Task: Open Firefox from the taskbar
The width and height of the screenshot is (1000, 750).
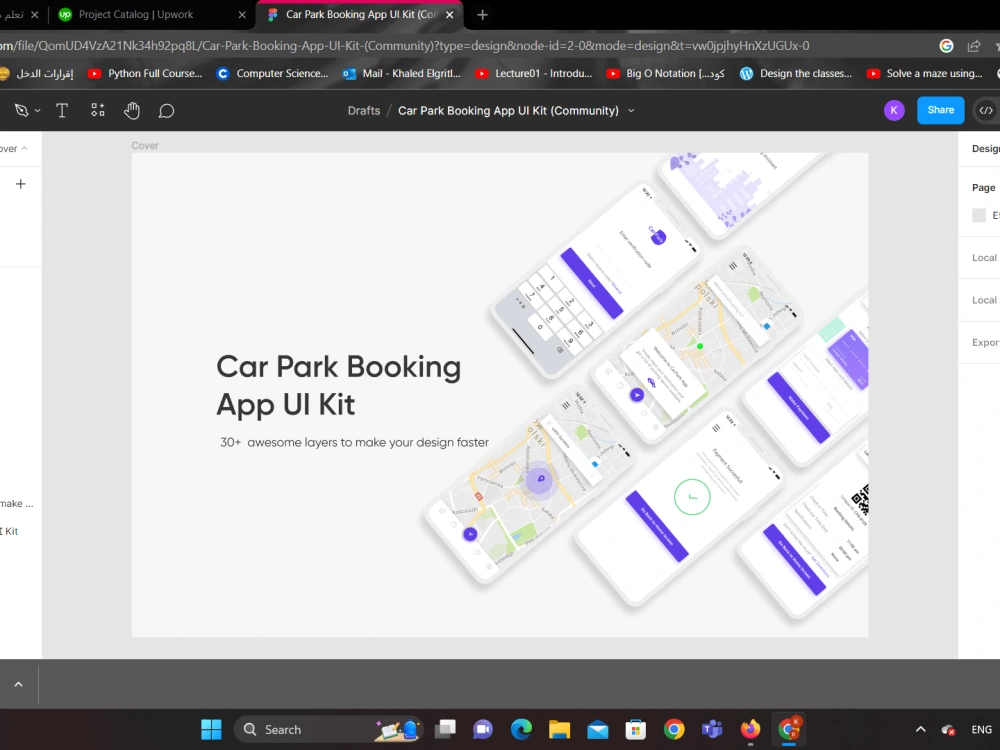Action: pos(750,729)
